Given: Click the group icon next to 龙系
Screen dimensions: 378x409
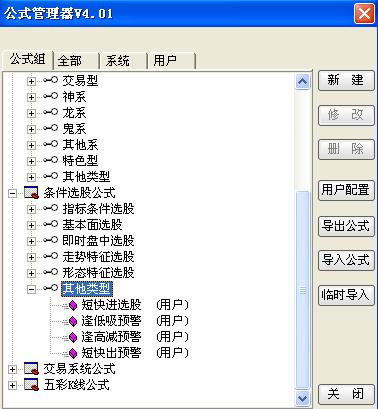Looking at the screenshot, I should pyautogui.click(x=51, y=112).
